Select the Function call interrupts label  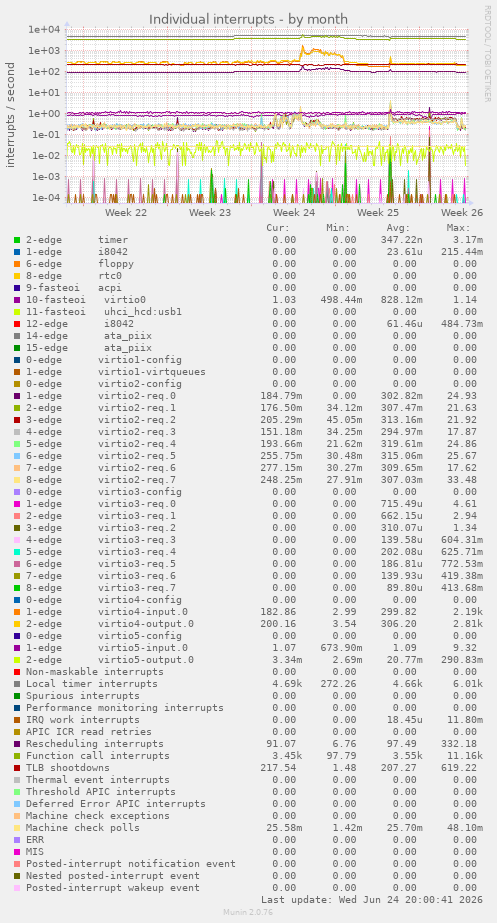[x=98, y=756]
